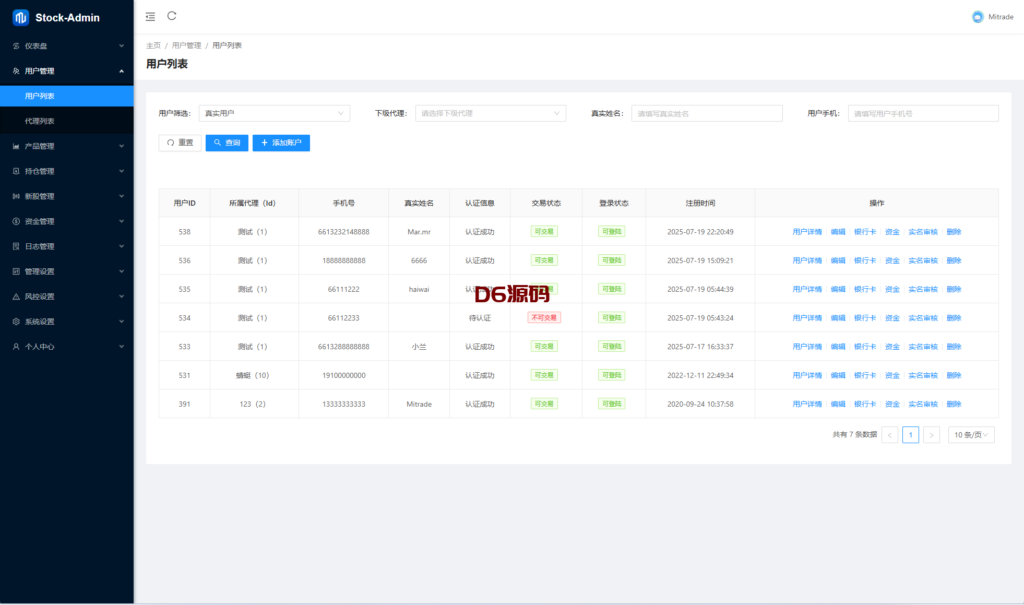Click the Stock-Admin logo icon
Viewport: 1024px width, 605px height.
pos(20,17)
